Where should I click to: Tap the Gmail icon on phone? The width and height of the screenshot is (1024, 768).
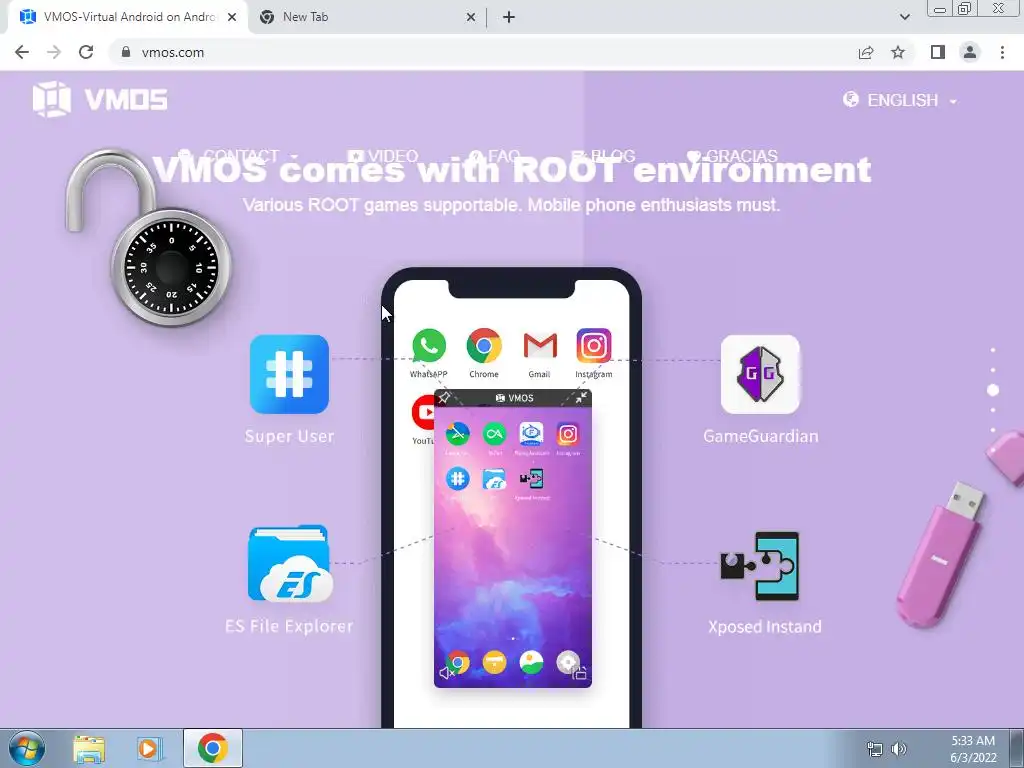pyautogui.click(x=540, y=345)
